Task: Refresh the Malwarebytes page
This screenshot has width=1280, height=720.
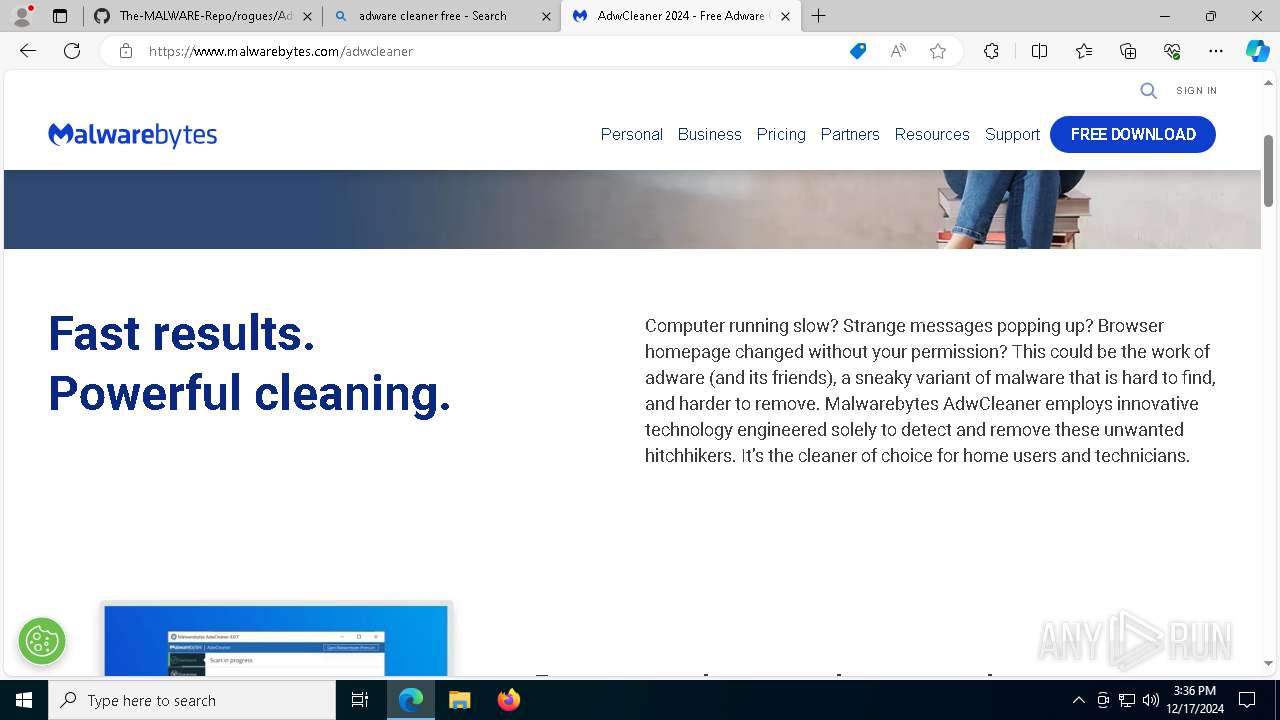Action: (x=72, y=51)
